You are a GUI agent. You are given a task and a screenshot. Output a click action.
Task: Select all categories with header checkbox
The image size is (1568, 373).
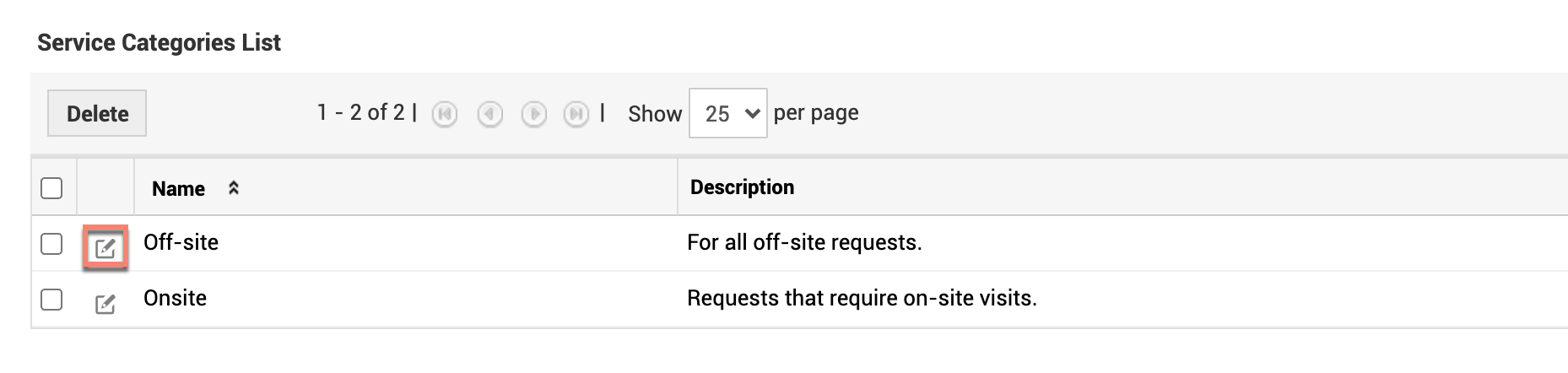click(x=51, y=188)
